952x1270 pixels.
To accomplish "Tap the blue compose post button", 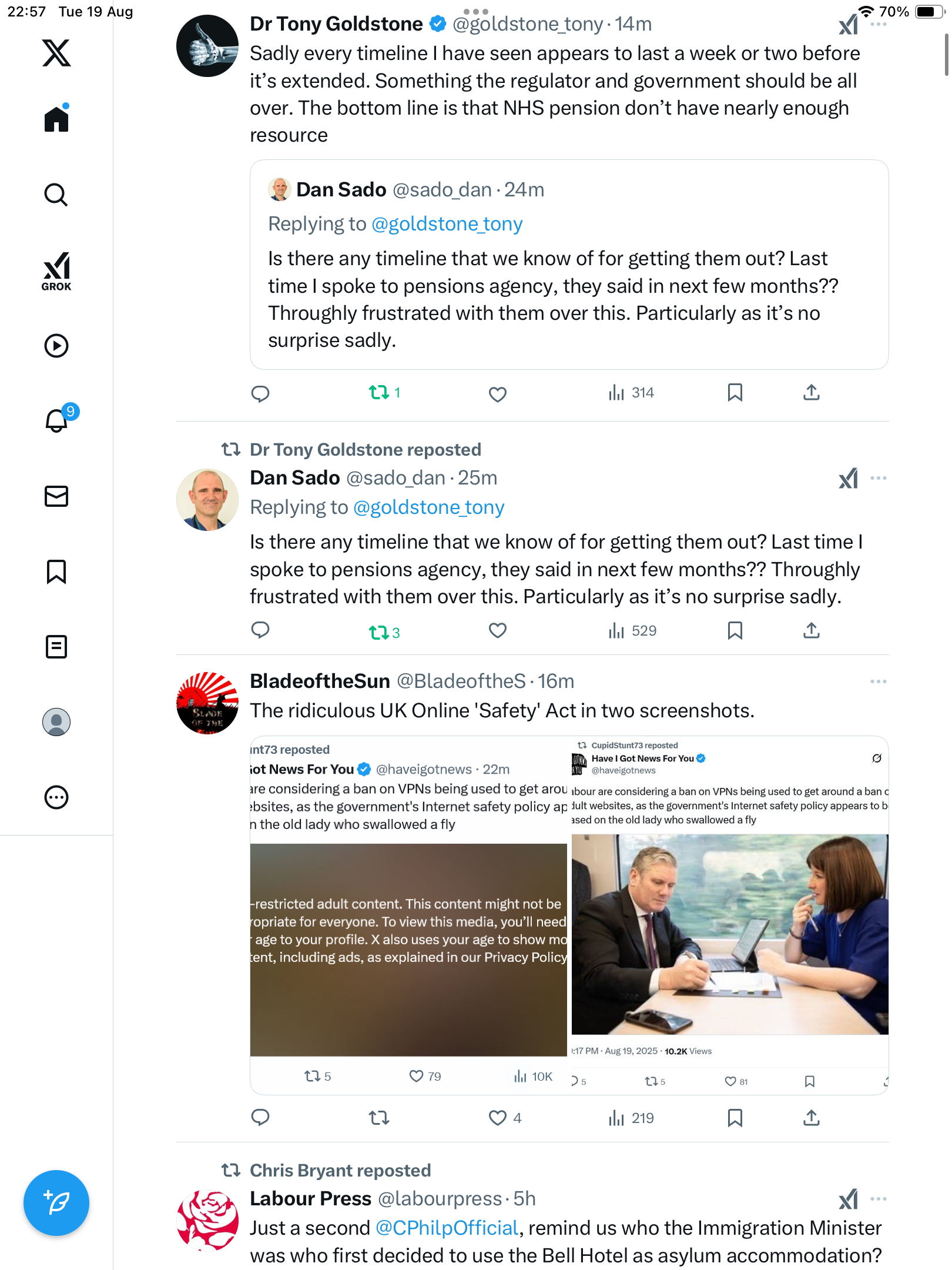I will point(56,1203).
